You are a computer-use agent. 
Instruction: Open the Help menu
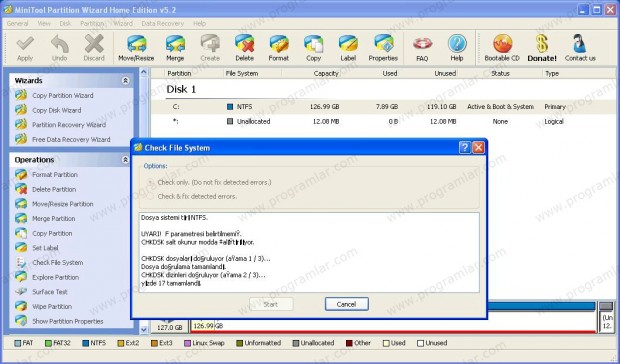[200, 24]
